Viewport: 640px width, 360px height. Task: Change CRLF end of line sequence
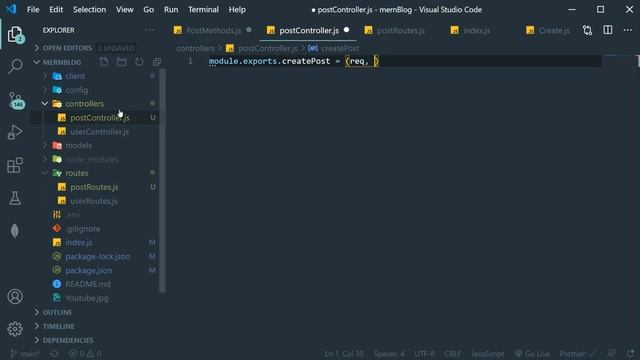click(452, 354)
